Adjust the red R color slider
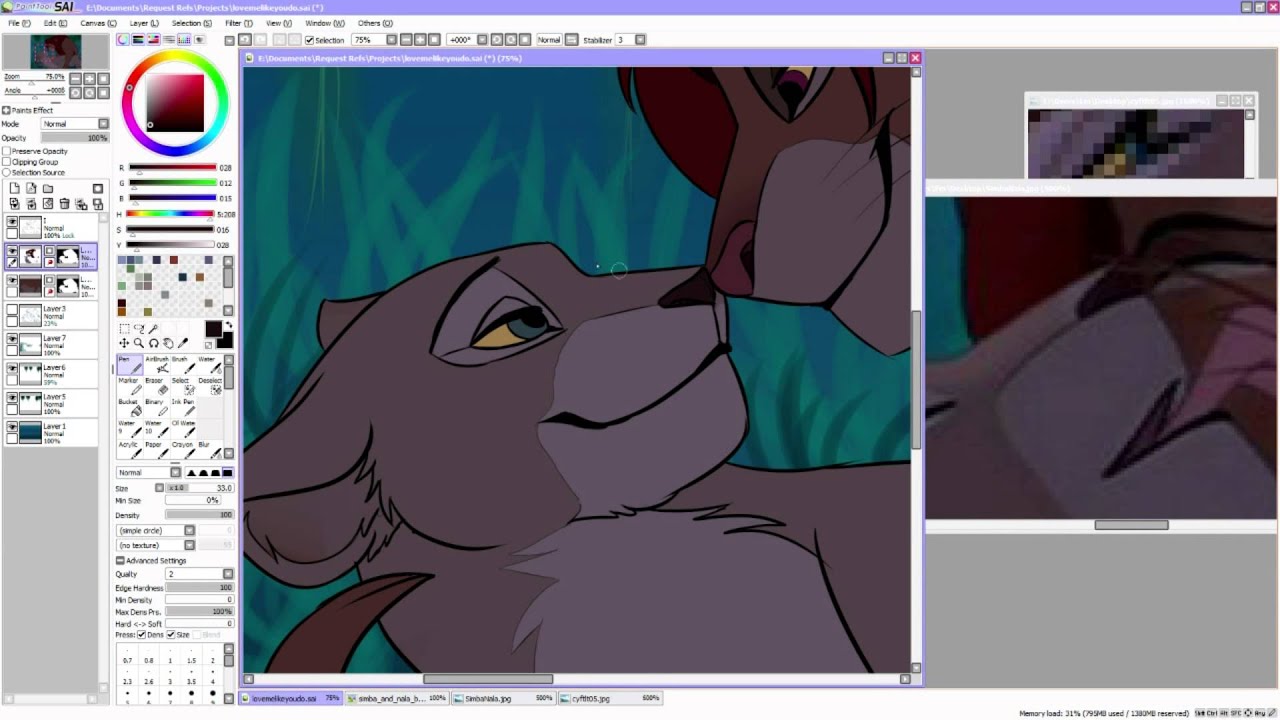The height and width of the screenshot is (720, 1280). [x=172, y=168]
